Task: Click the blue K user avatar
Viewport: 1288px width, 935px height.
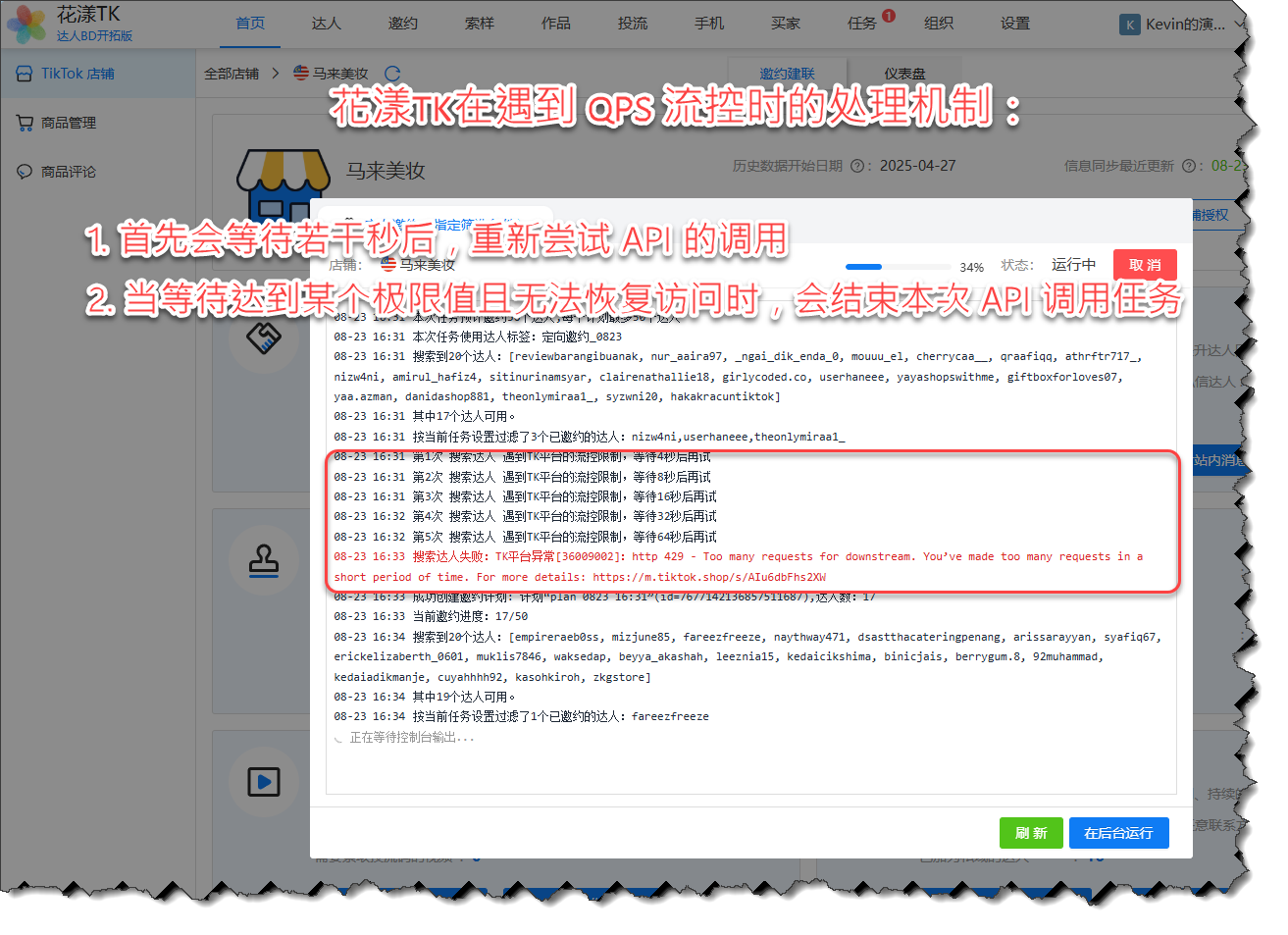Action: click(x=1130, y=25)
